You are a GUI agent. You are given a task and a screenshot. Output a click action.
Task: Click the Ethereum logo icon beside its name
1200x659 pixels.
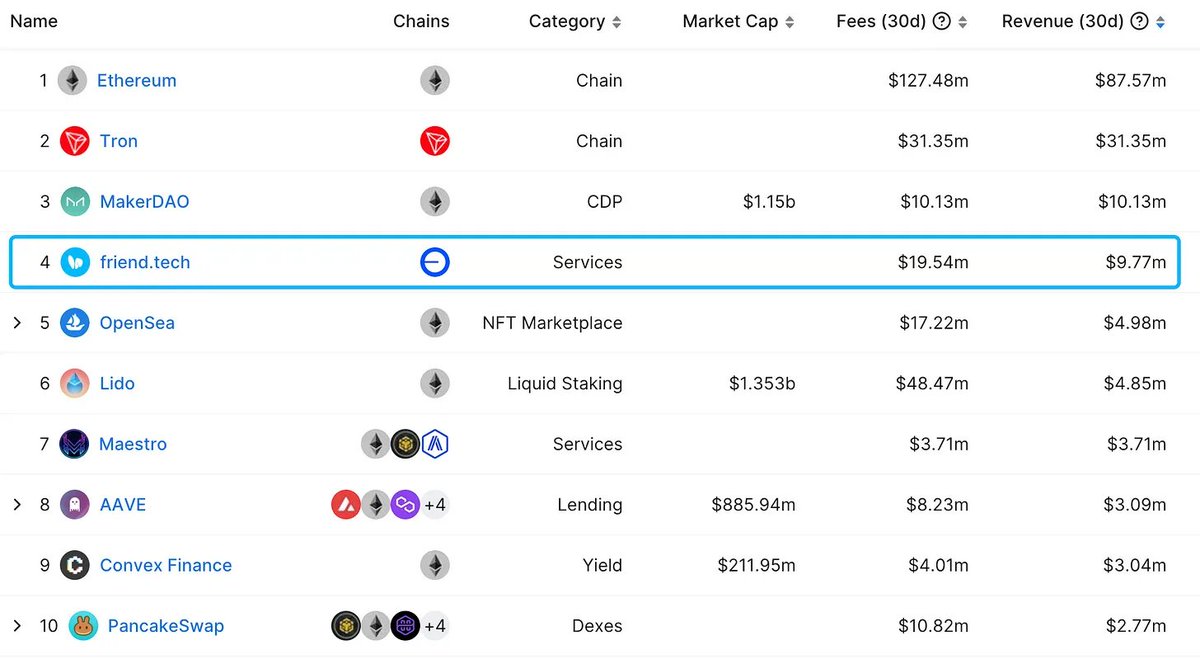pos(72,80)
